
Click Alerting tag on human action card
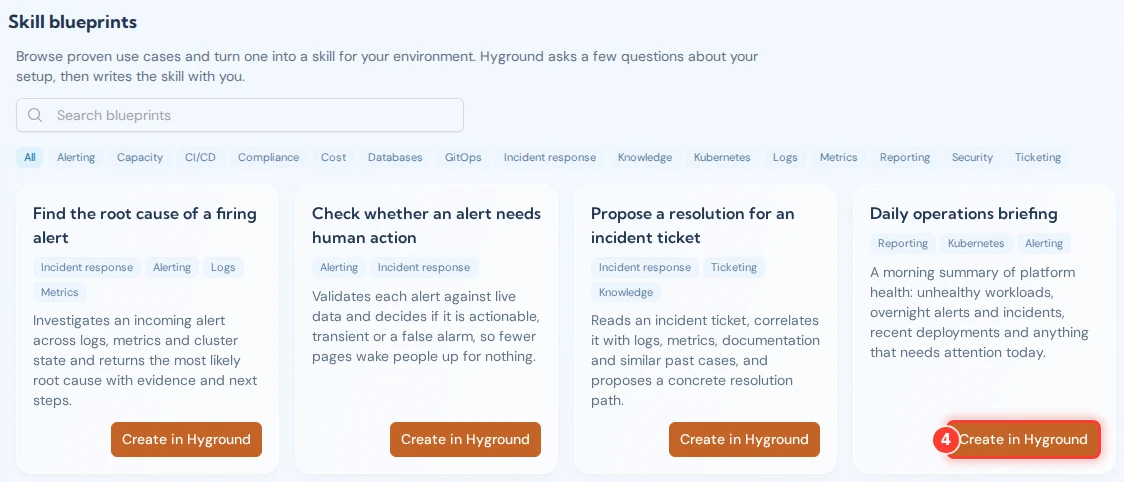(x=338, y=268)
